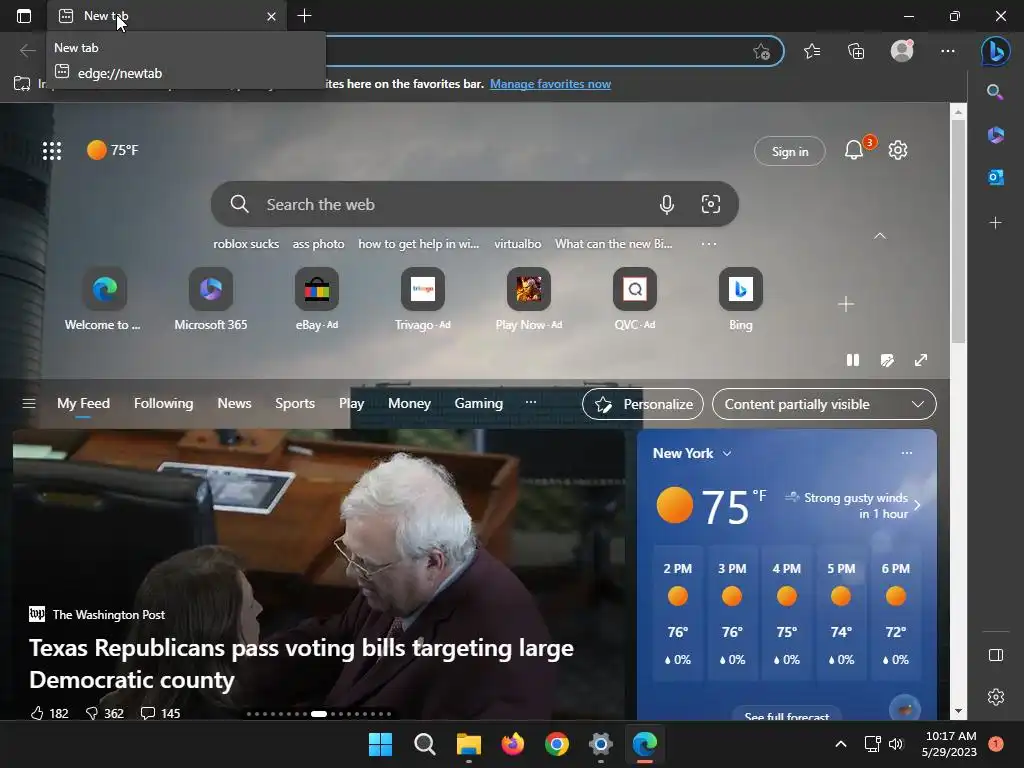Open the Outlook sidebar icon
1024x768 pixels.
[x=995, y=177]
